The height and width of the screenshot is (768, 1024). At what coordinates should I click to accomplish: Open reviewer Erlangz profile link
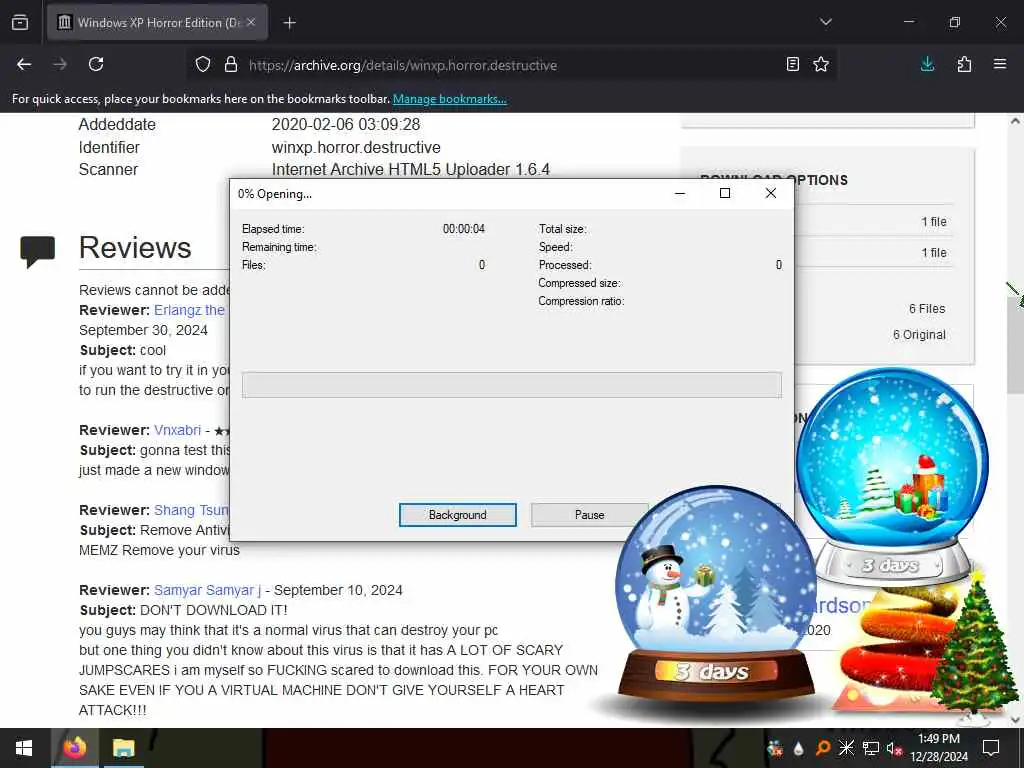click(189, 310)
